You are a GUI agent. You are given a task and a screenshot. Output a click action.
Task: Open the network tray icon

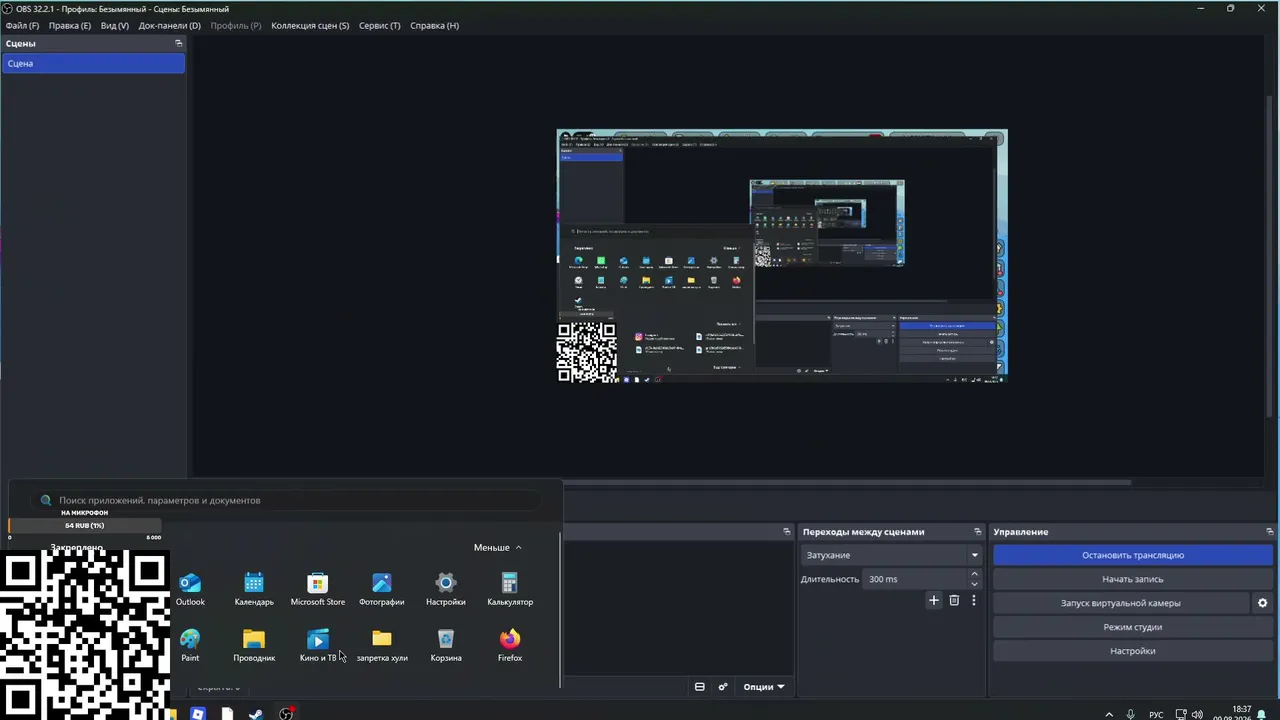tap(1180, 714)
